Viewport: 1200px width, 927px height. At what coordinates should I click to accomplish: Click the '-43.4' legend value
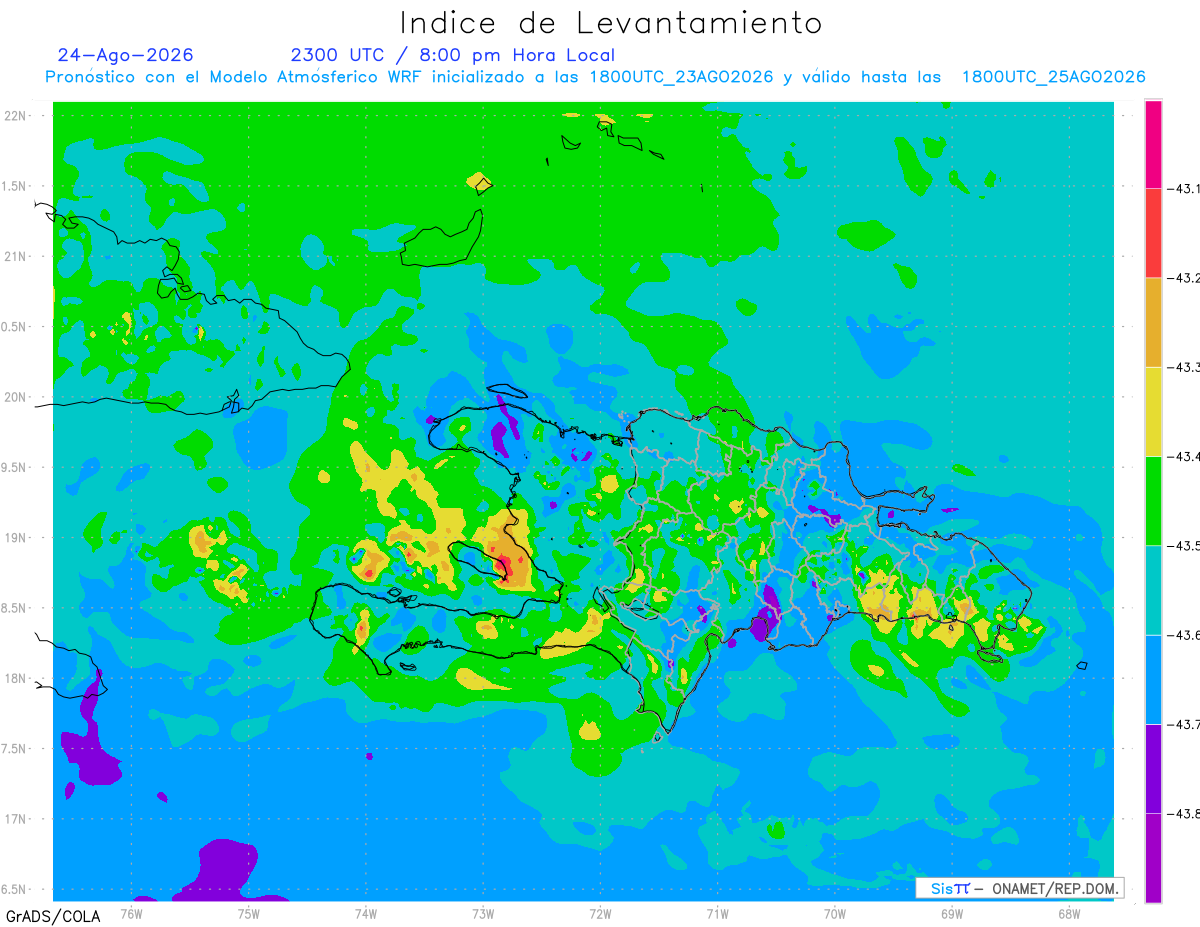pos(1185,457)
